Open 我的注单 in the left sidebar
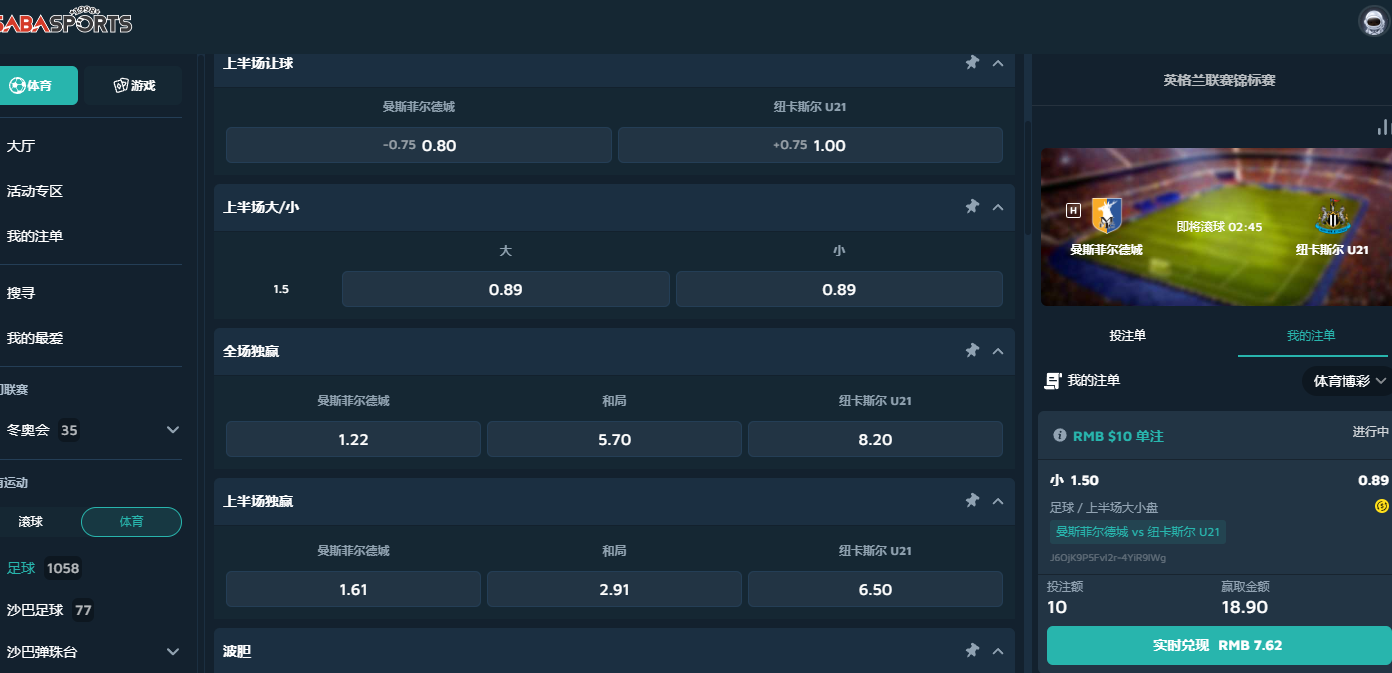This screenshot has width=1392, height=673. 35,236
